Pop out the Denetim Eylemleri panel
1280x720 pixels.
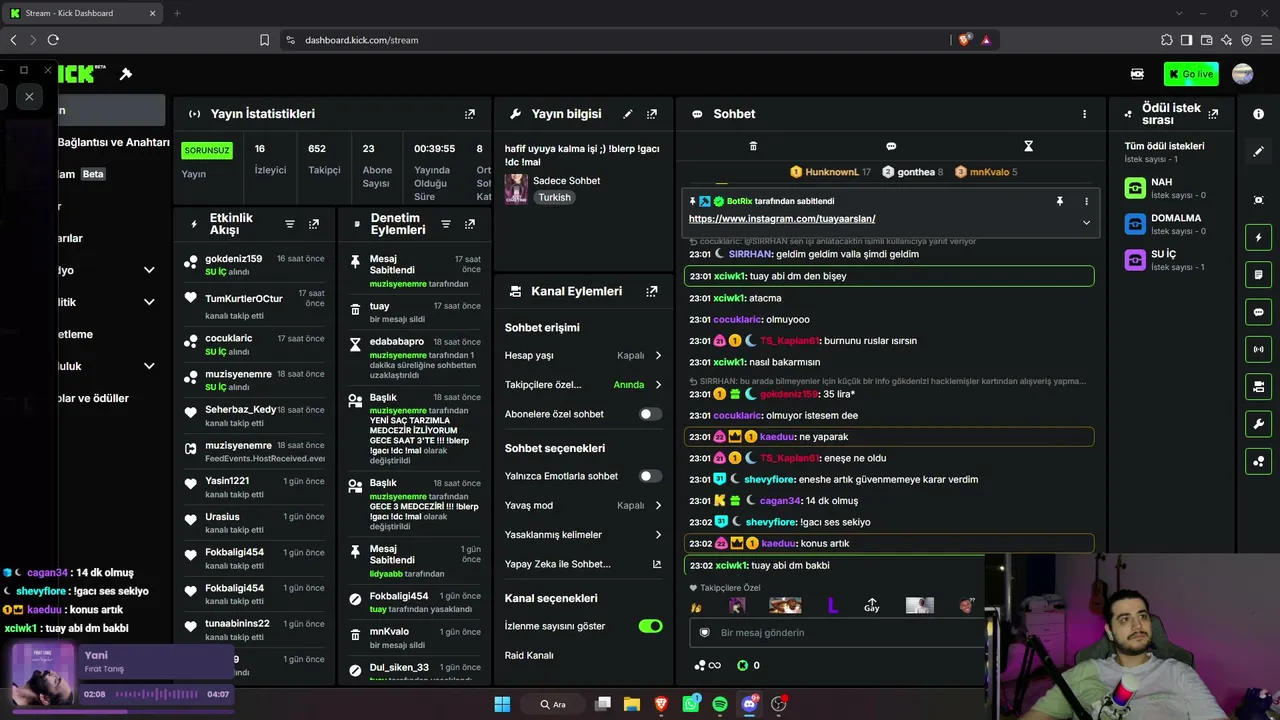click(470, 224)
